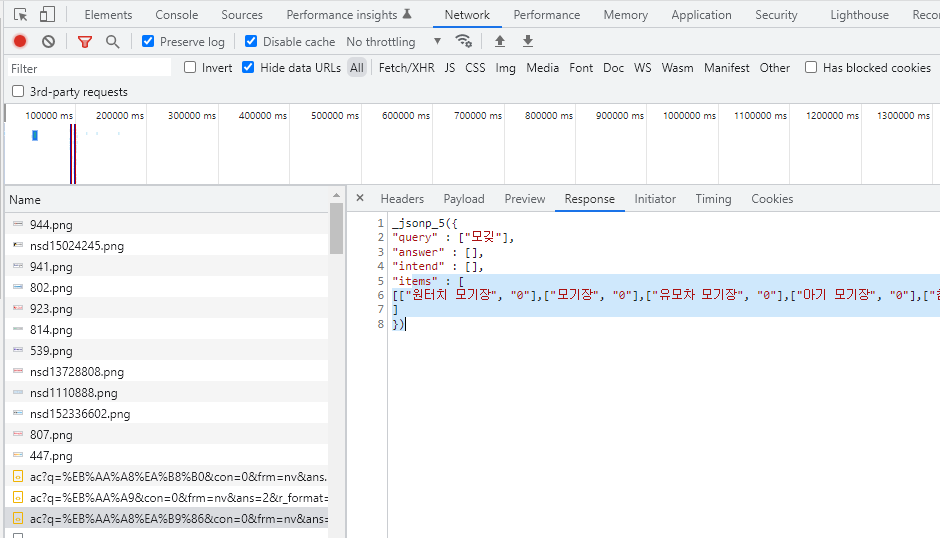Open the Application tab
940x538 pixels.
pos(701,14)
